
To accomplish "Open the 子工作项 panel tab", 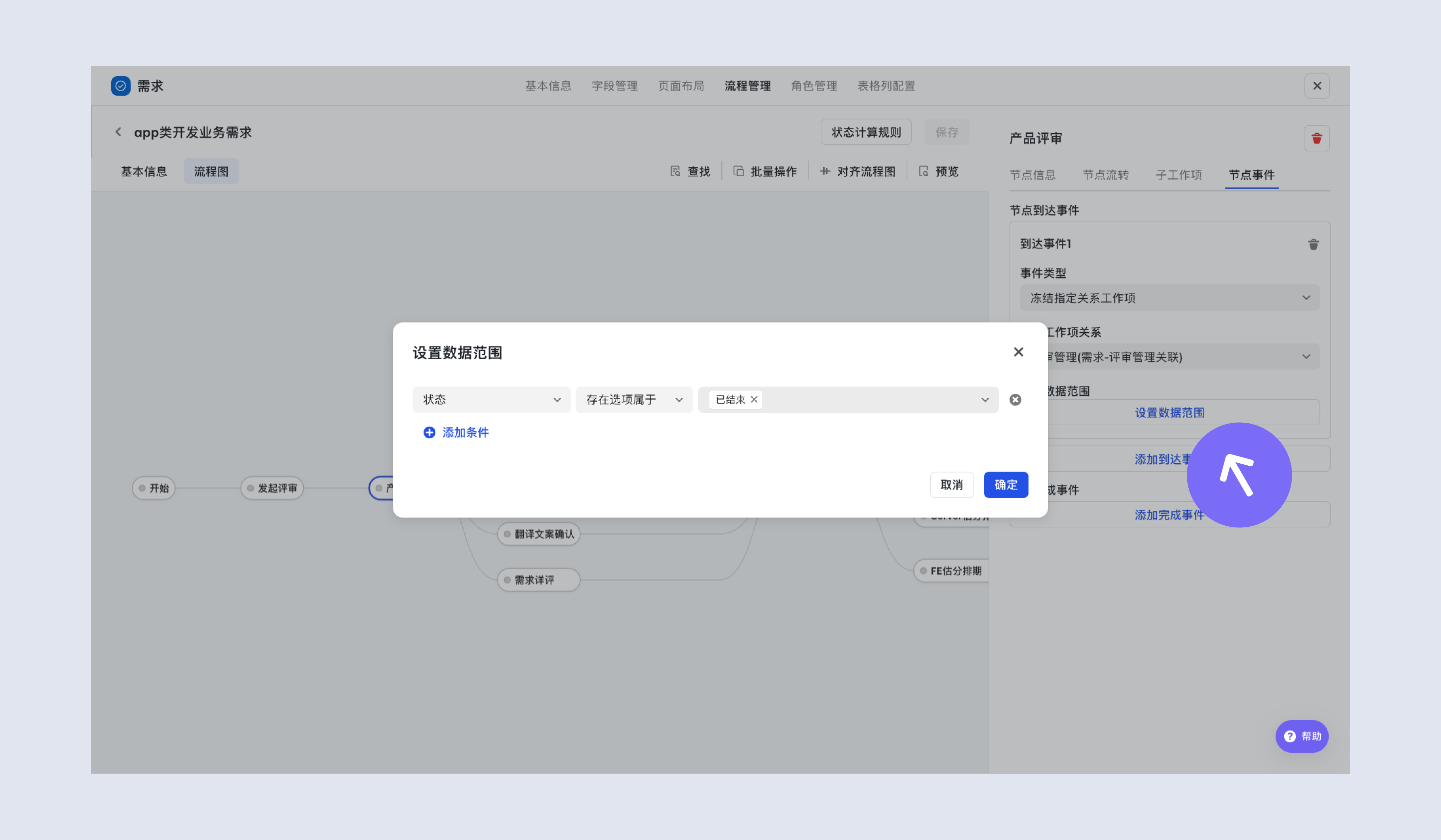I will coord(1178,175).
